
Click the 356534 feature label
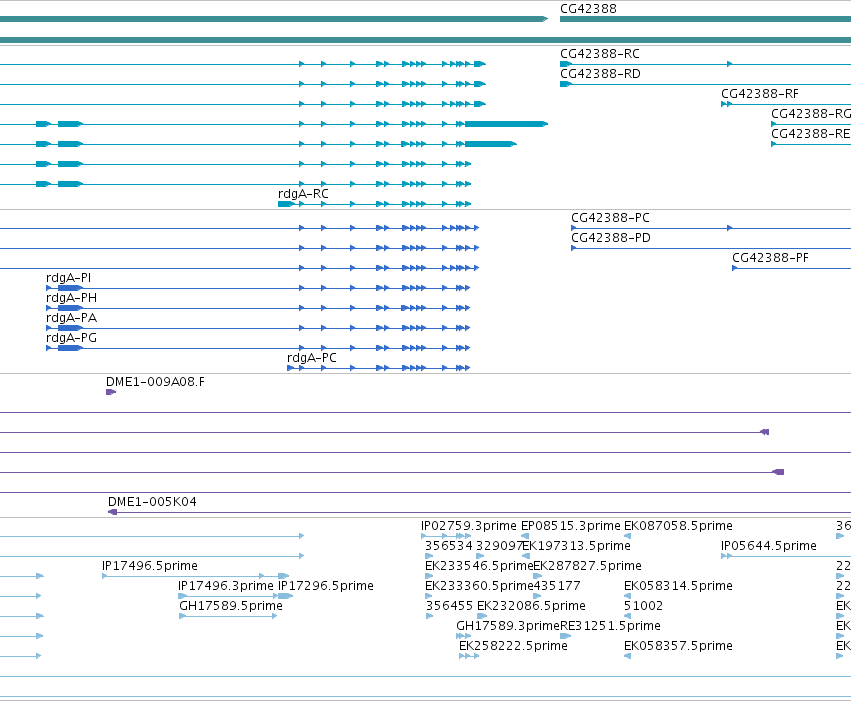[449, 546]
